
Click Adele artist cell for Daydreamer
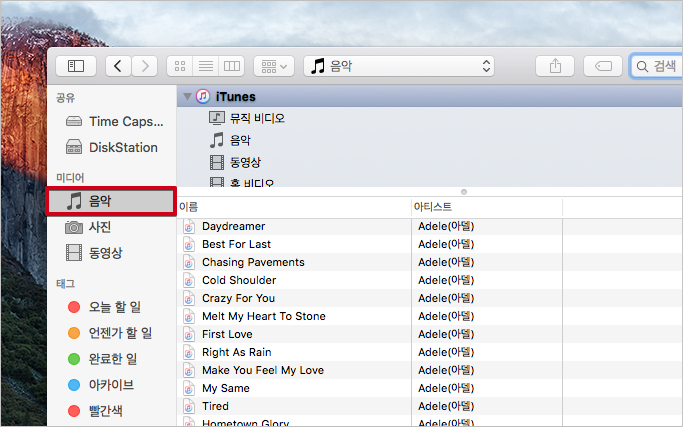coord(446,226)
